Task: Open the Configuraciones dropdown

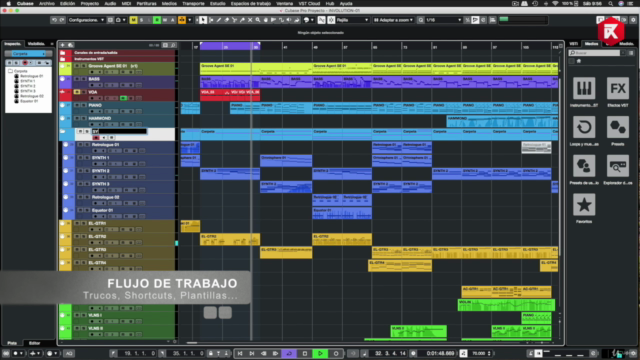Action: point(86,20)
